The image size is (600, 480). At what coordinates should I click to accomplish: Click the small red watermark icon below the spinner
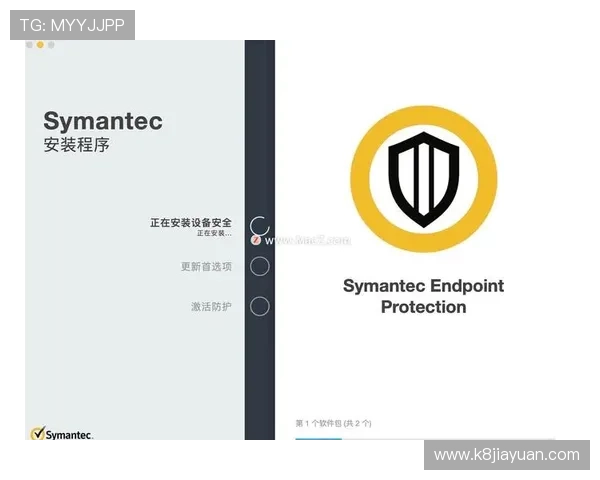pyautogui.click(x=256, y=240)
